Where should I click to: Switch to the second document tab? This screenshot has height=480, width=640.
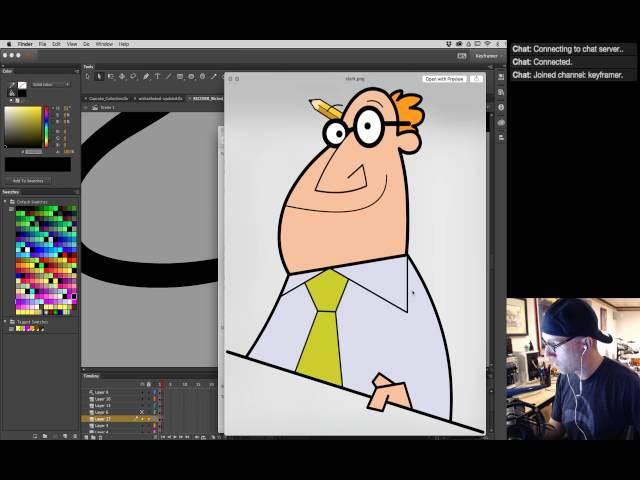coord(160,98)
